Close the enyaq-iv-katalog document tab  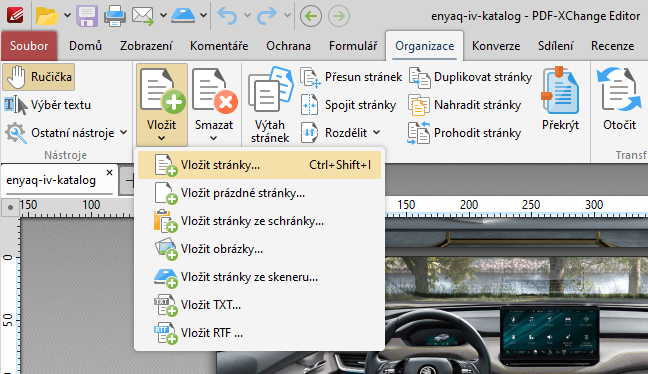[x=109, y=172]
